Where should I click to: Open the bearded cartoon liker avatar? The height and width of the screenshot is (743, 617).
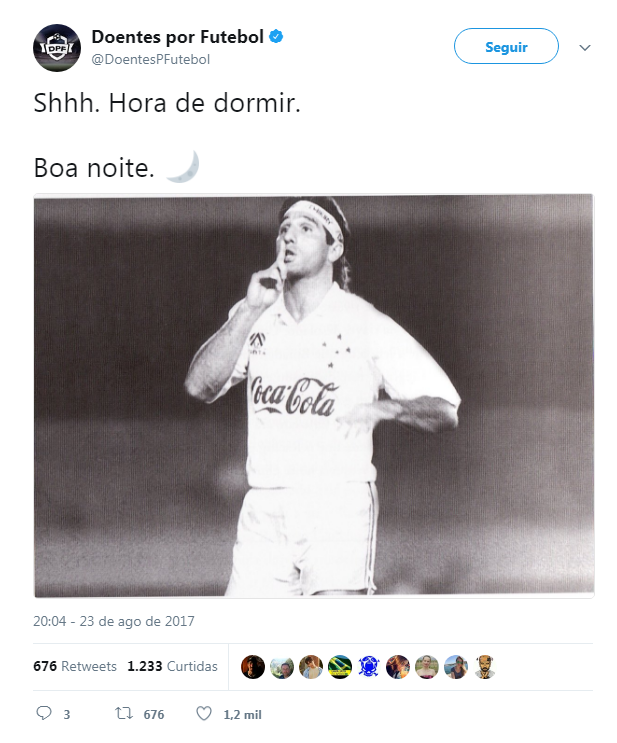pyautogui.click(x=485, y=667)
